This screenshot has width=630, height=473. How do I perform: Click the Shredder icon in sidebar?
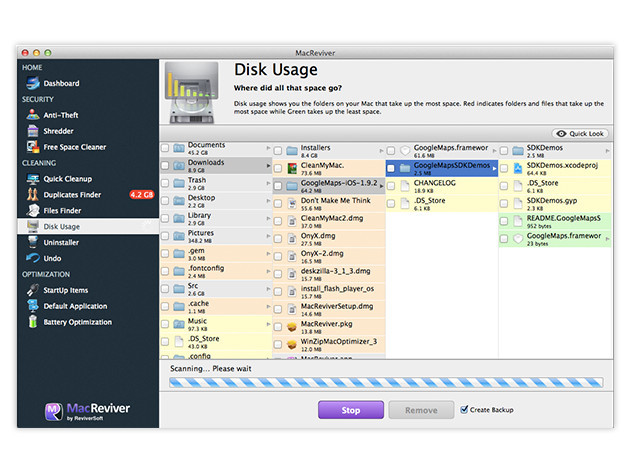click(33, 131)
